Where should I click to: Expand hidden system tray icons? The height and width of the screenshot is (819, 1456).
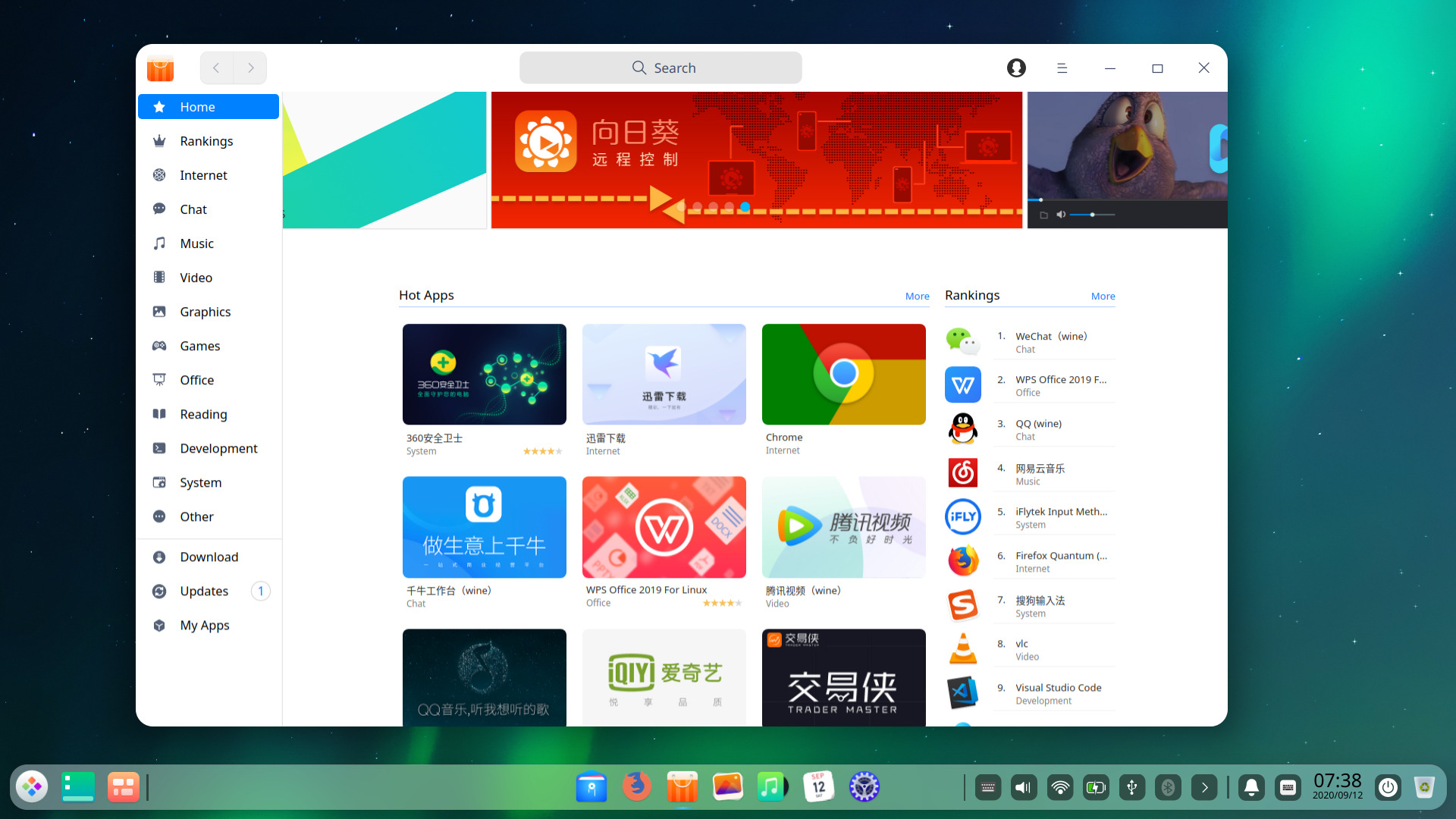pyautogui.click(x=1203, y=787)
